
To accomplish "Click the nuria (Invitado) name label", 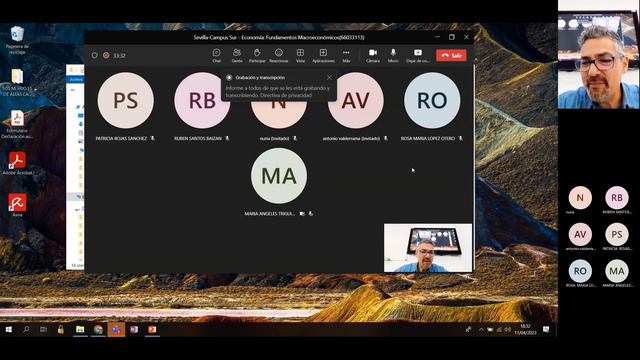I will (274, 138).
